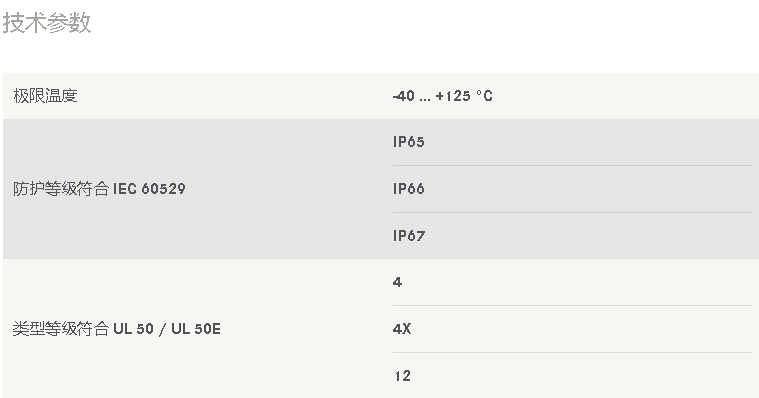Select the 防护等级符合 IEC 60529 label
Image resolution: width=759 pixels, height=398 pixels.
pyautogui.click(x=99, y=189)
